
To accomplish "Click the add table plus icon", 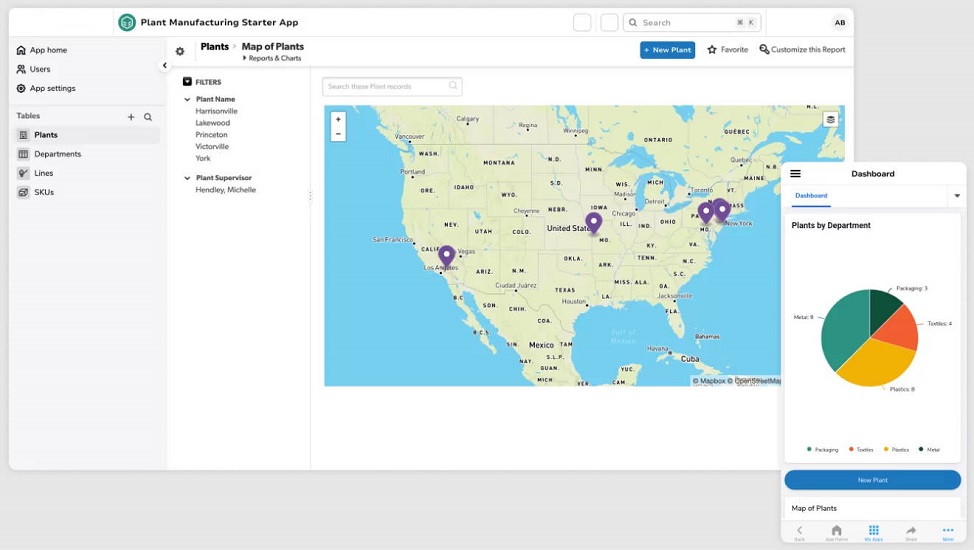I will point(131,117).
